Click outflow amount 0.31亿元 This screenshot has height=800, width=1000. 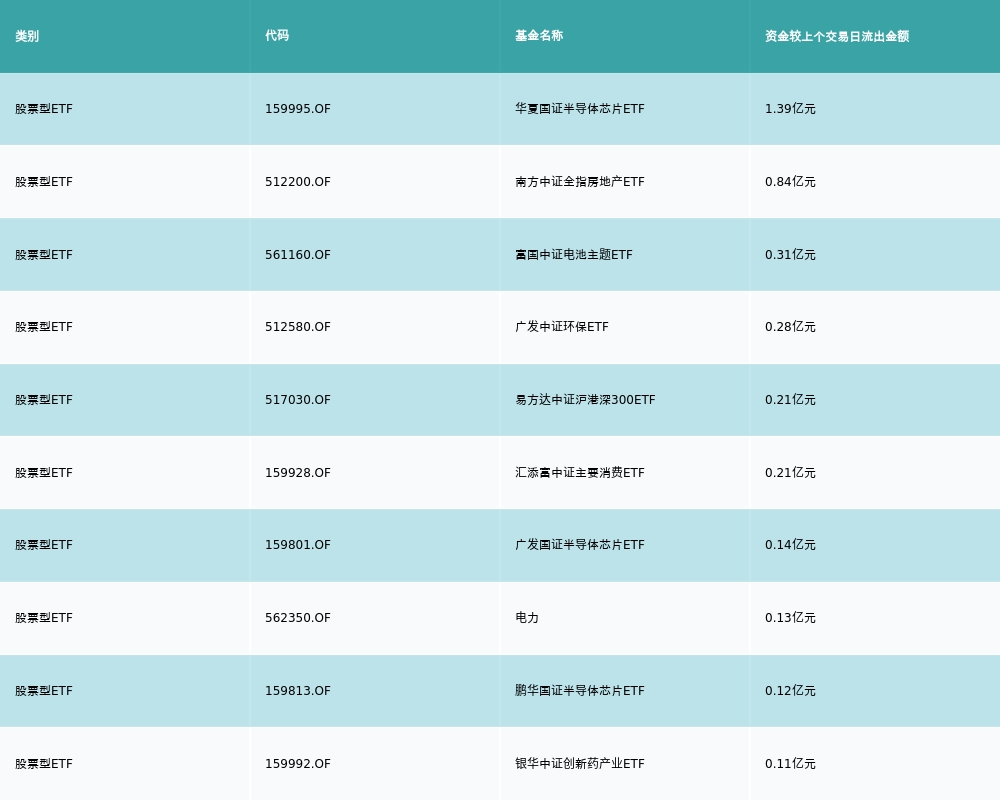790,255
